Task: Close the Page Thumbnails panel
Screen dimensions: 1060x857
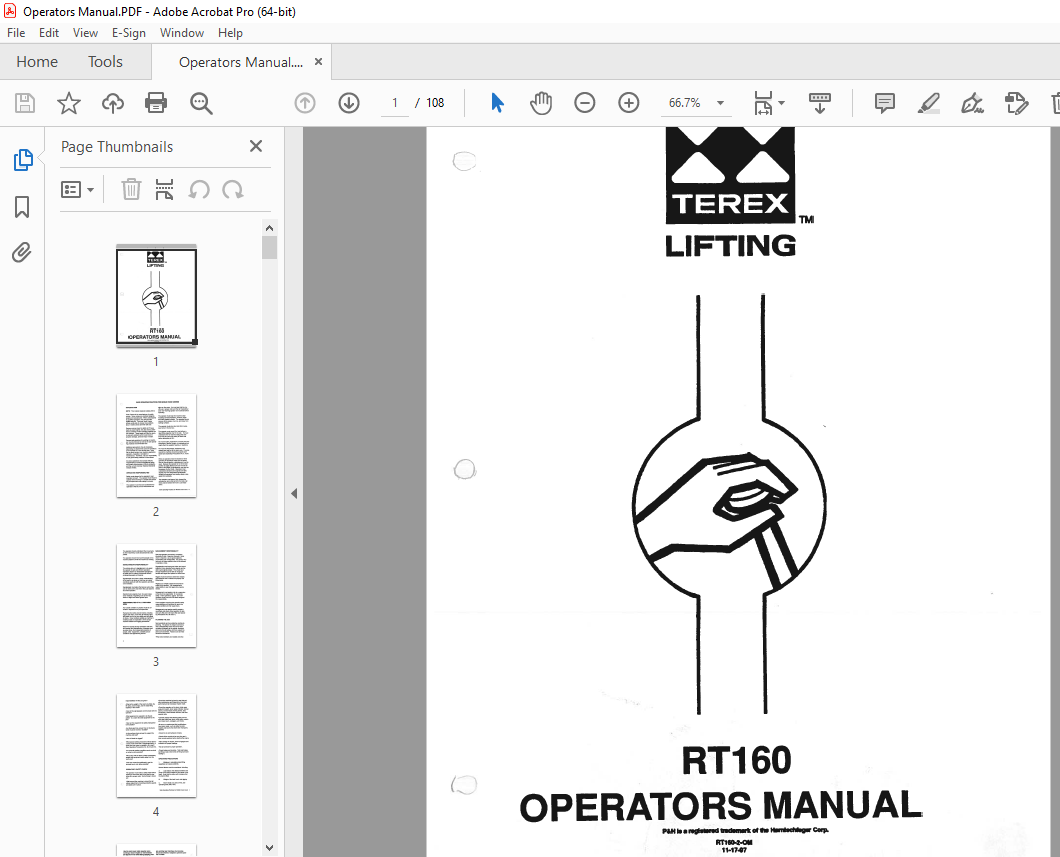Action: pyautogui.click(x=256, y=146)
